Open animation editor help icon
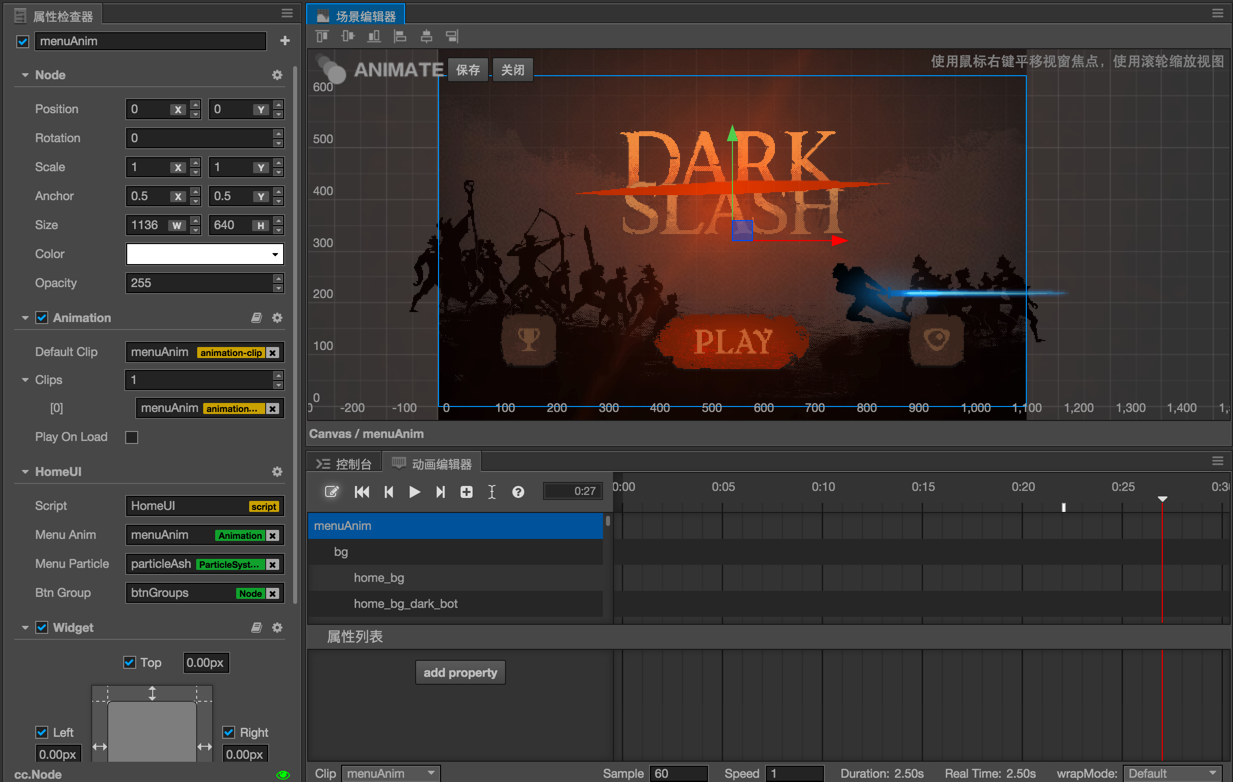1233x782 pixels. 518,492
